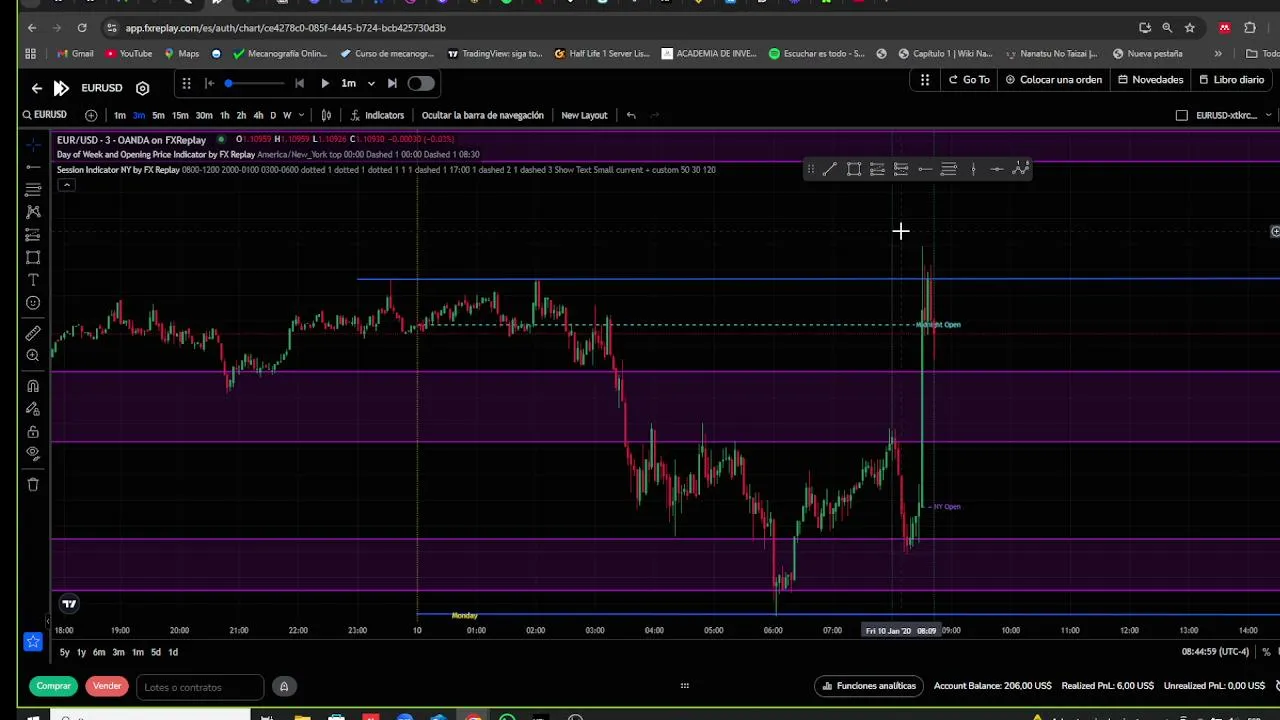The image size is (1280, 720).
Task: Open the emoji icons tool in left sidebar
Action: [33, 303]
